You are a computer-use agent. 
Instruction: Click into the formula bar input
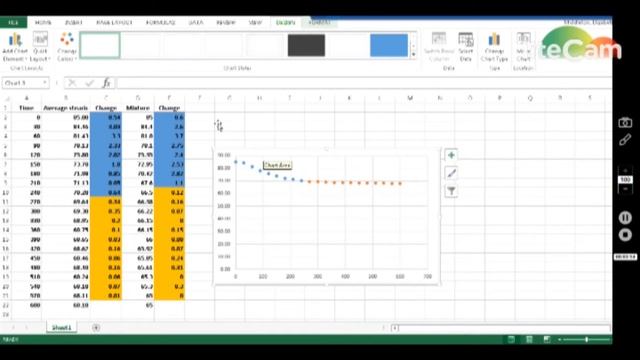(363, 83)
